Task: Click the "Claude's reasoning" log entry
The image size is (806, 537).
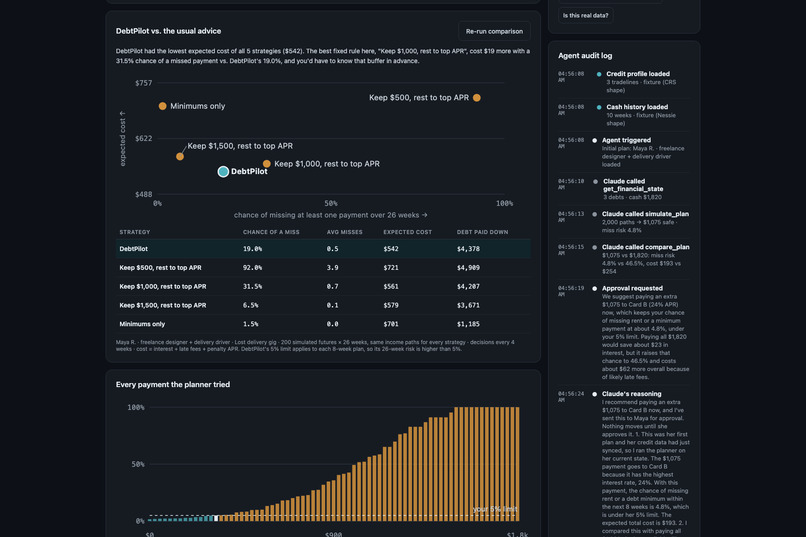Action: 624,462
